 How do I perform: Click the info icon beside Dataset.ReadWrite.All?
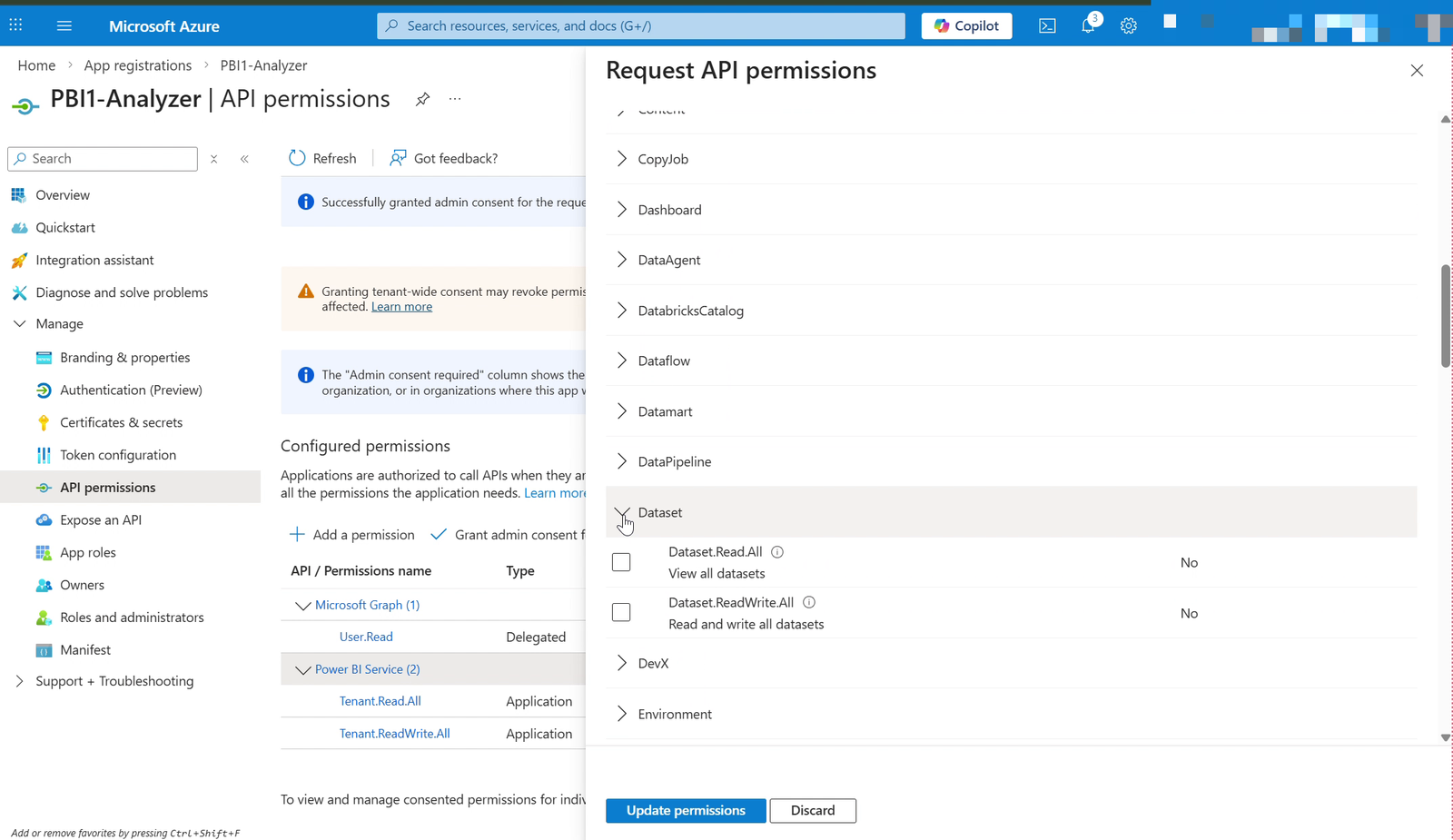[x=809, y=602]
